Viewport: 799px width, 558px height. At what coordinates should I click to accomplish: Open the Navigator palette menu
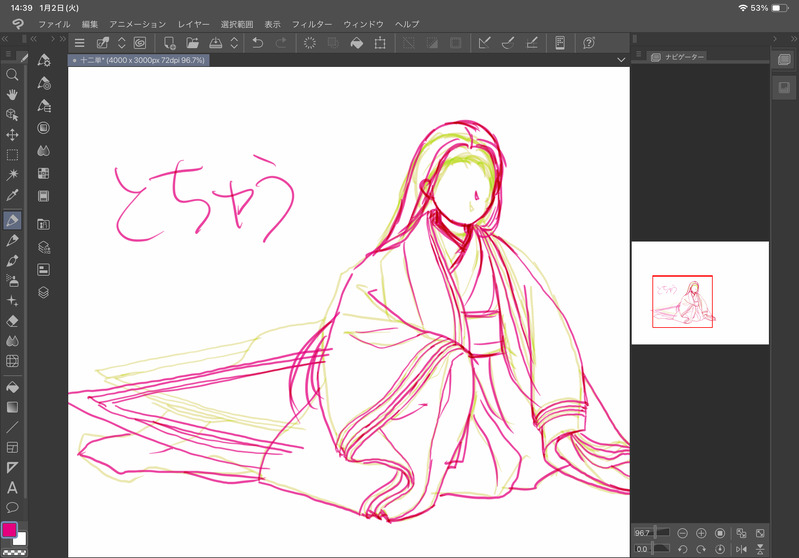[x=638, y=54]
